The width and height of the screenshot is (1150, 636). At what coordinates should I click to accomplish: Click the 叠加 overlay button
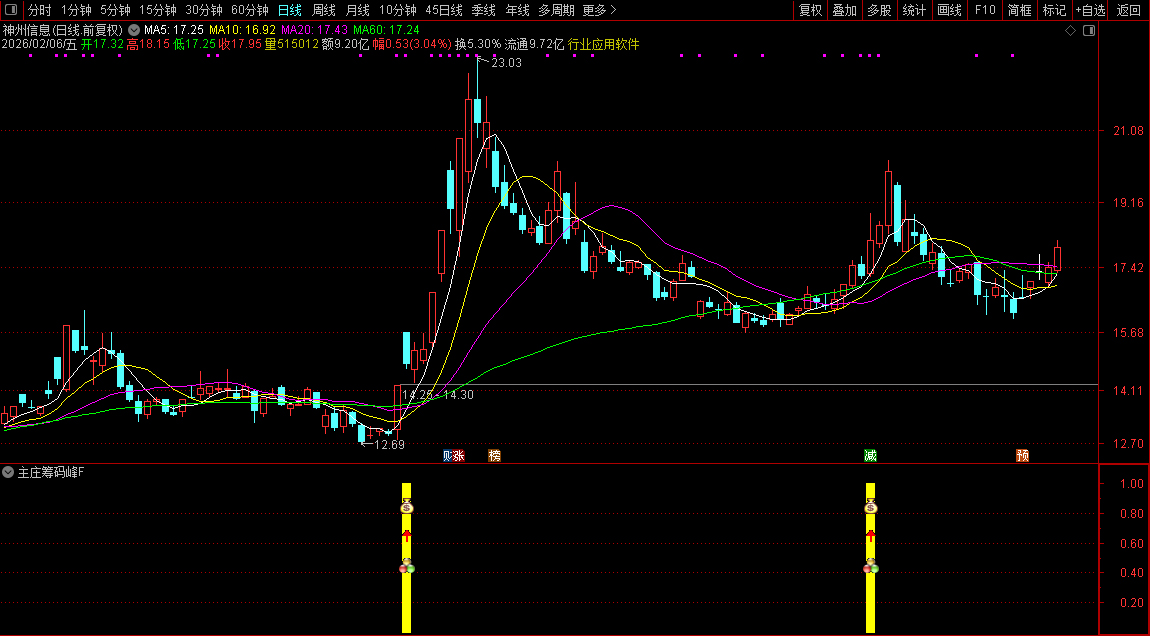point(845,10)
